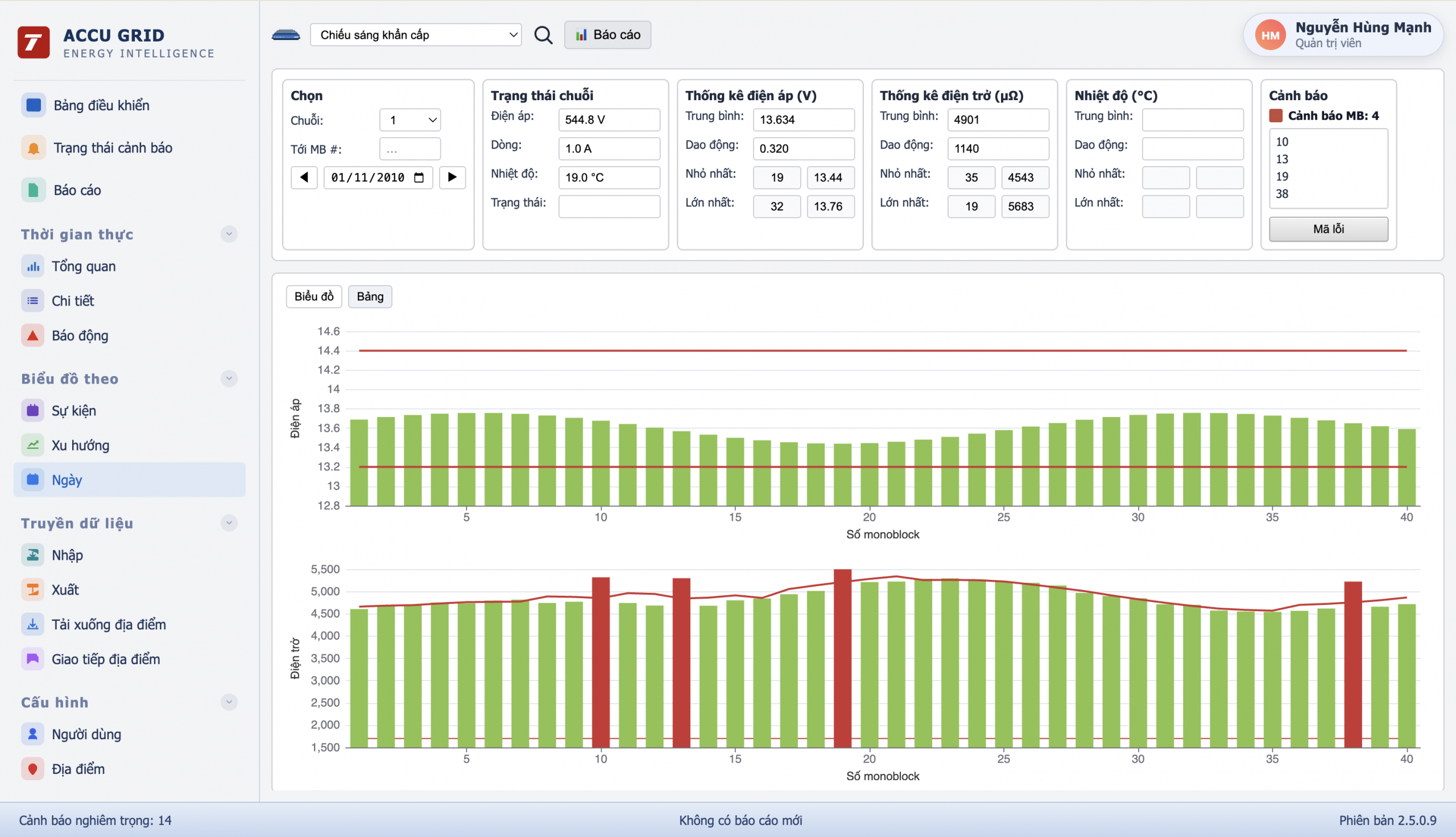Switch to the Bảng tab
The width and height of the screenshot is (1456, 837).
(370, 296)
